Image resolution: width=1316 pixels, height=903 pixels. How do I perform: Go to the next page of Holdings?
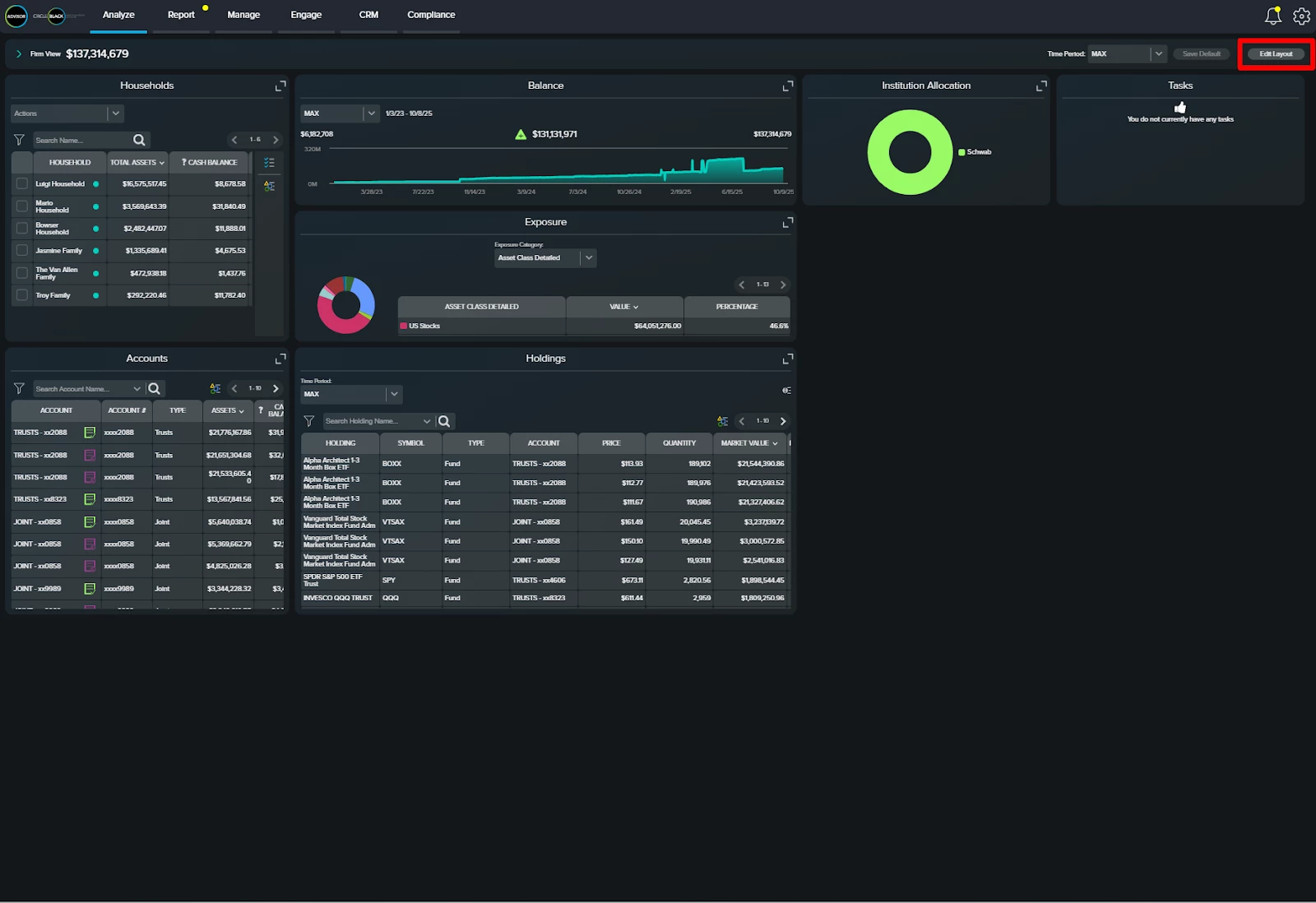click(x=783, y=421)
